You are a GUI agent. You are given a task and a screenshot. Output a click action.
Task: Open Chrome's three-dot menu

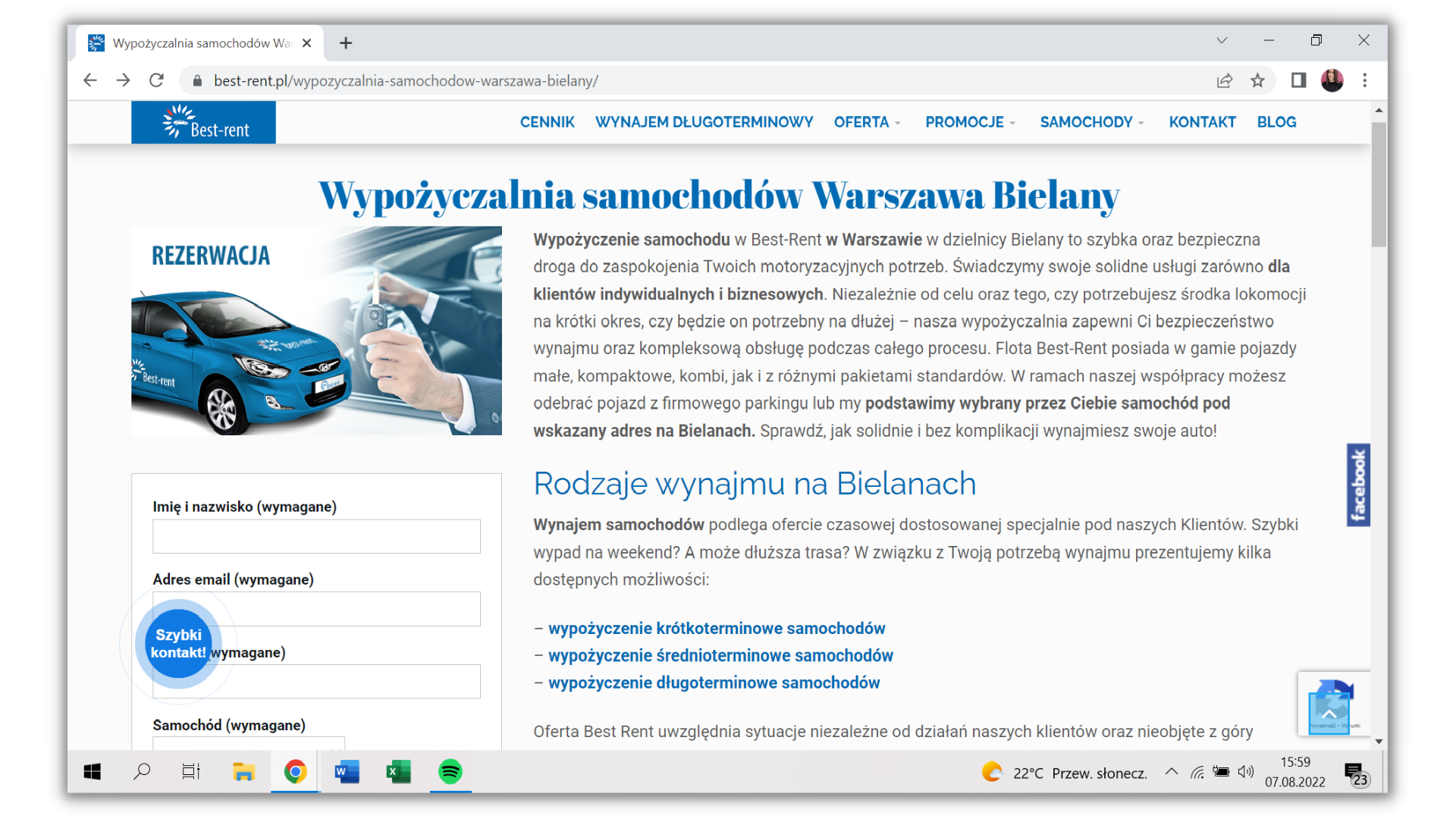click(x=1365, y=80)
